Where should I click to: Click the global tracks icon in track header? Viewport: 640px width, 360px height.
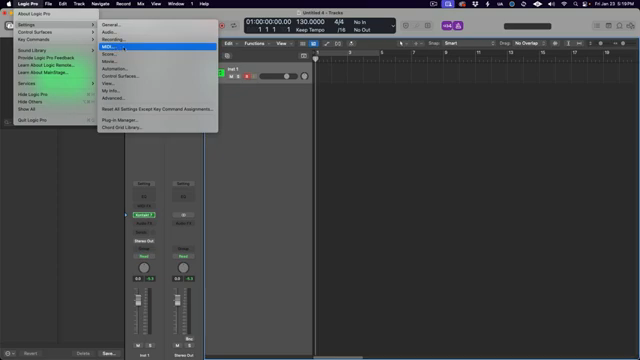coord(304,56)
